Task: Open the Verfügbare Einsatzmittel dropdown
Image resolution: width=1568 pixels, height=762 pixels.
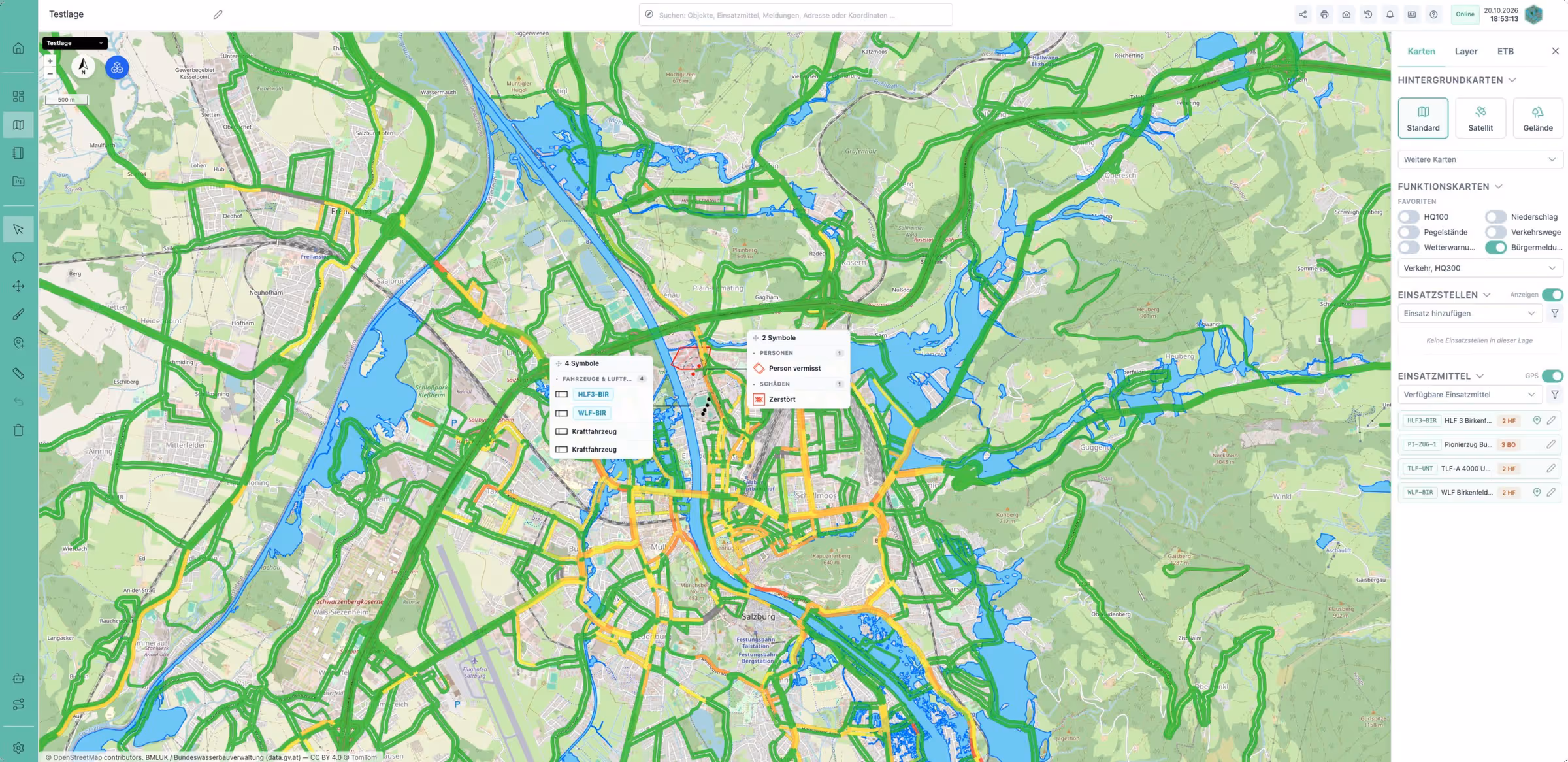Action: [x=1470, y=395]
